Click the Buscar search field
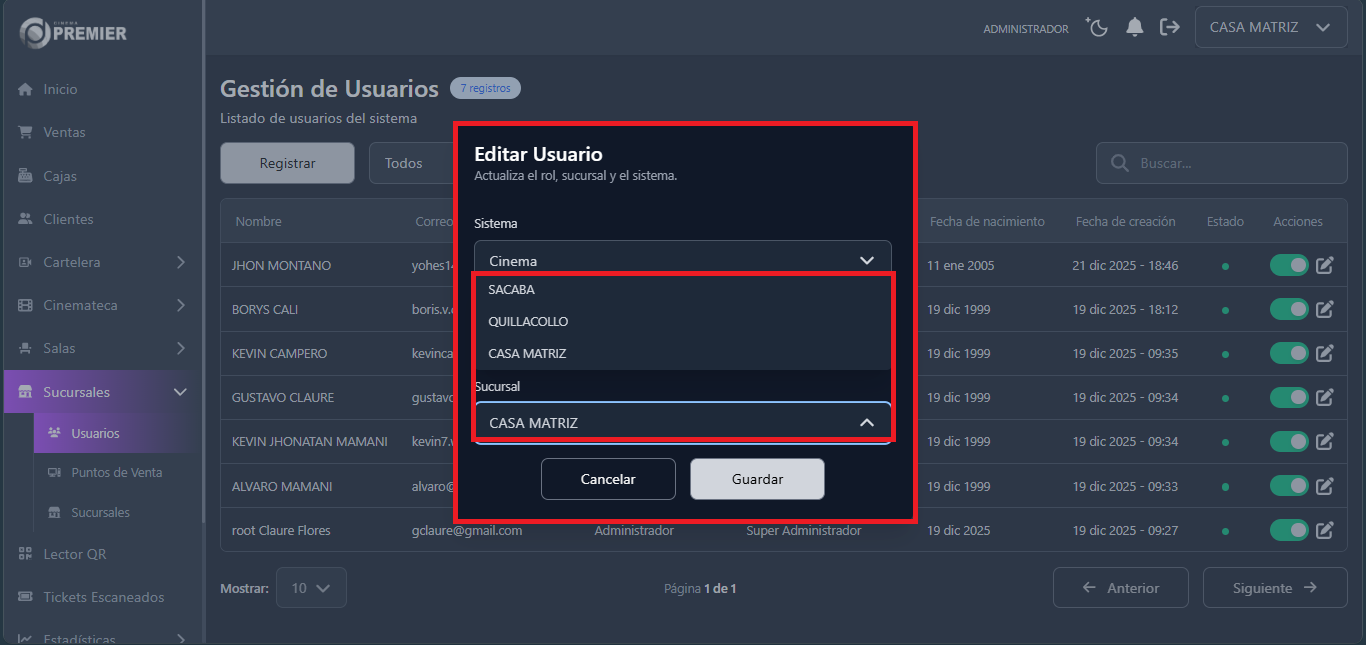This screenshot has width=1366, height=645. pyautogui.click(x=1221, y=162)
